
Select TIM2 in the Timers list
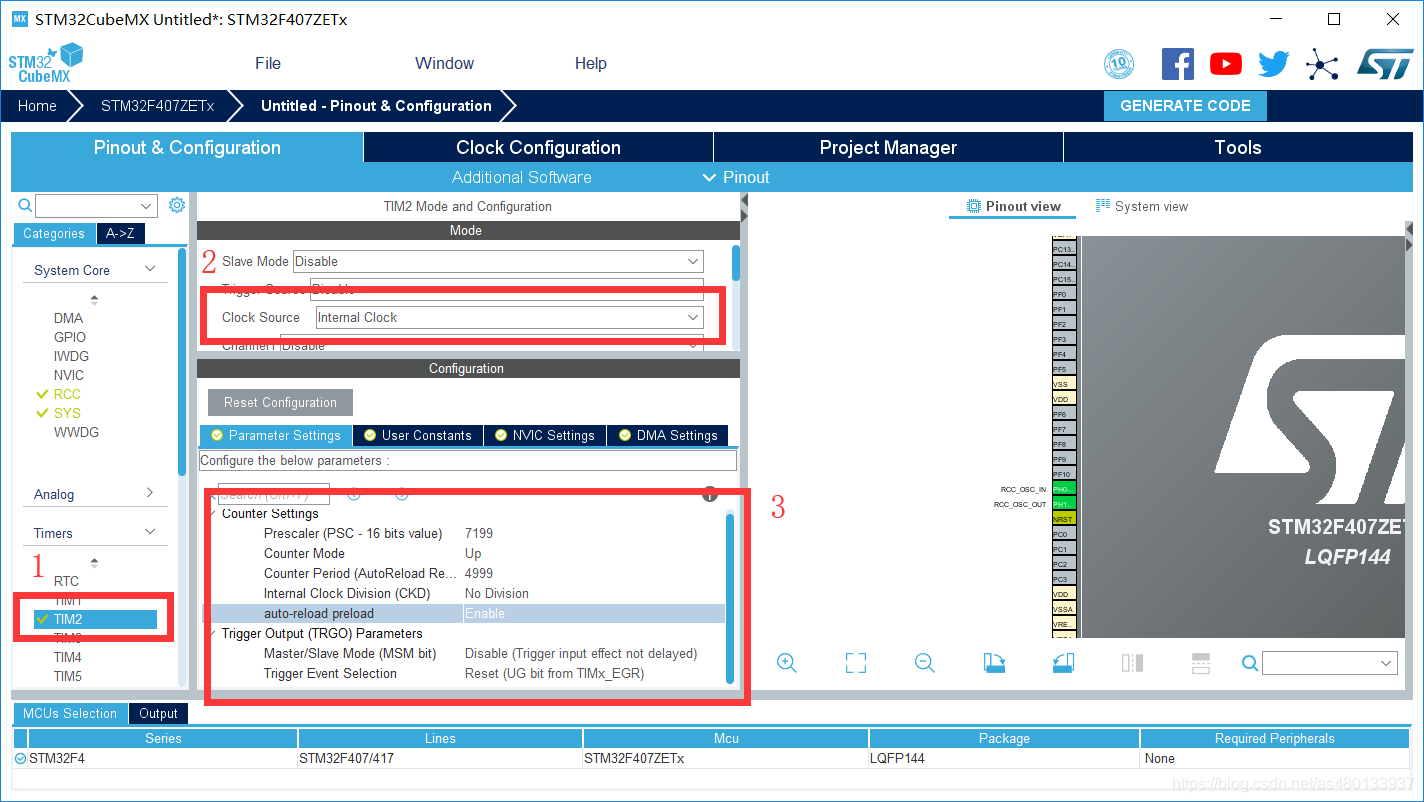click(x=95, y=619)
